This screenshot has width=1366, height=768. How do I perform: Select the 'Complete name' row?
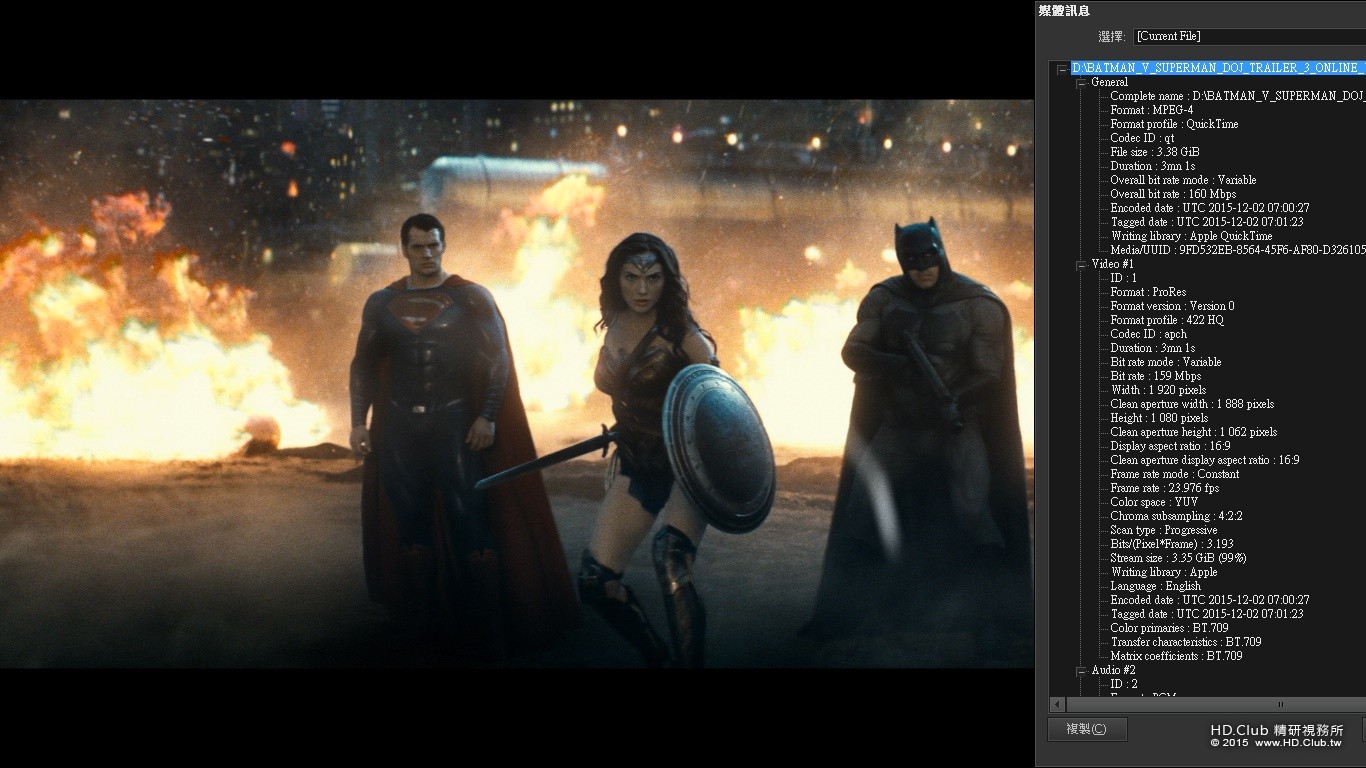1238,96
